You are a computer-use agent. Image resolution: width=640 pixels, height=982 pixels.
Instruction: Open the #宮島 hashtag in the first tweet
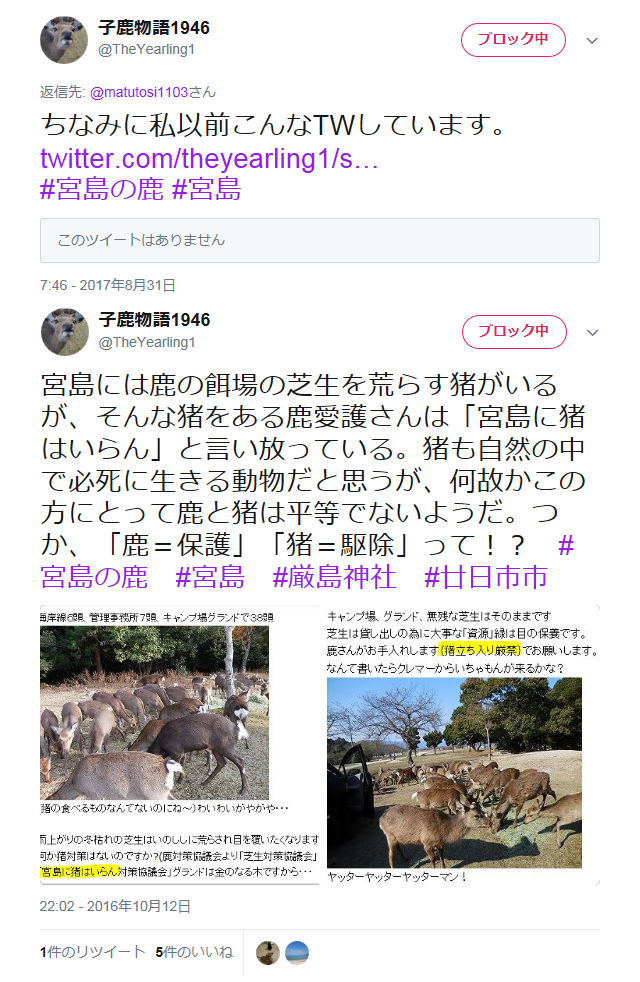(207, 189)
